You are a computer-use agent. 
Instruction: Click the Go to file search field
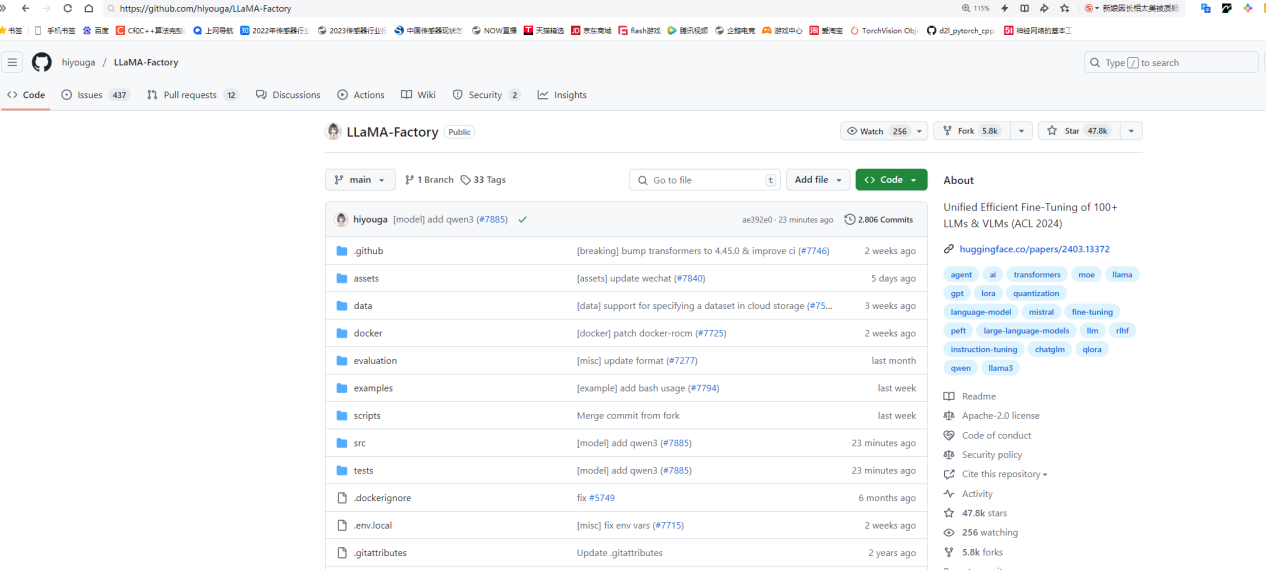point(705,180)
